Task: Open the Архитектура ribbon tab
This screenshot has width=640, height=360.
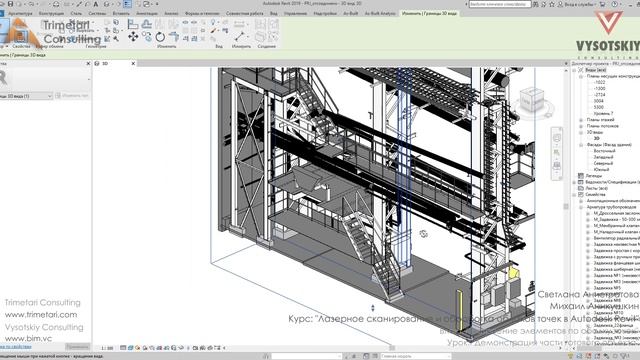Action: 20,13
